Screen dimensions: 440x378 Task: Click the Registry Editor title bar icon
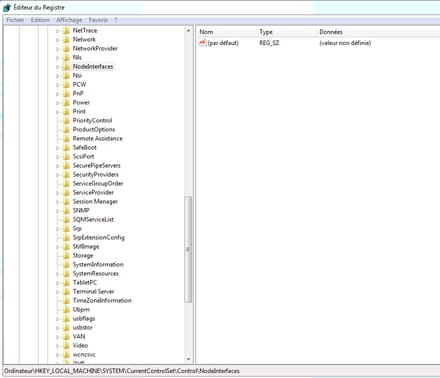pyautogui.click(x=7, y=7)
